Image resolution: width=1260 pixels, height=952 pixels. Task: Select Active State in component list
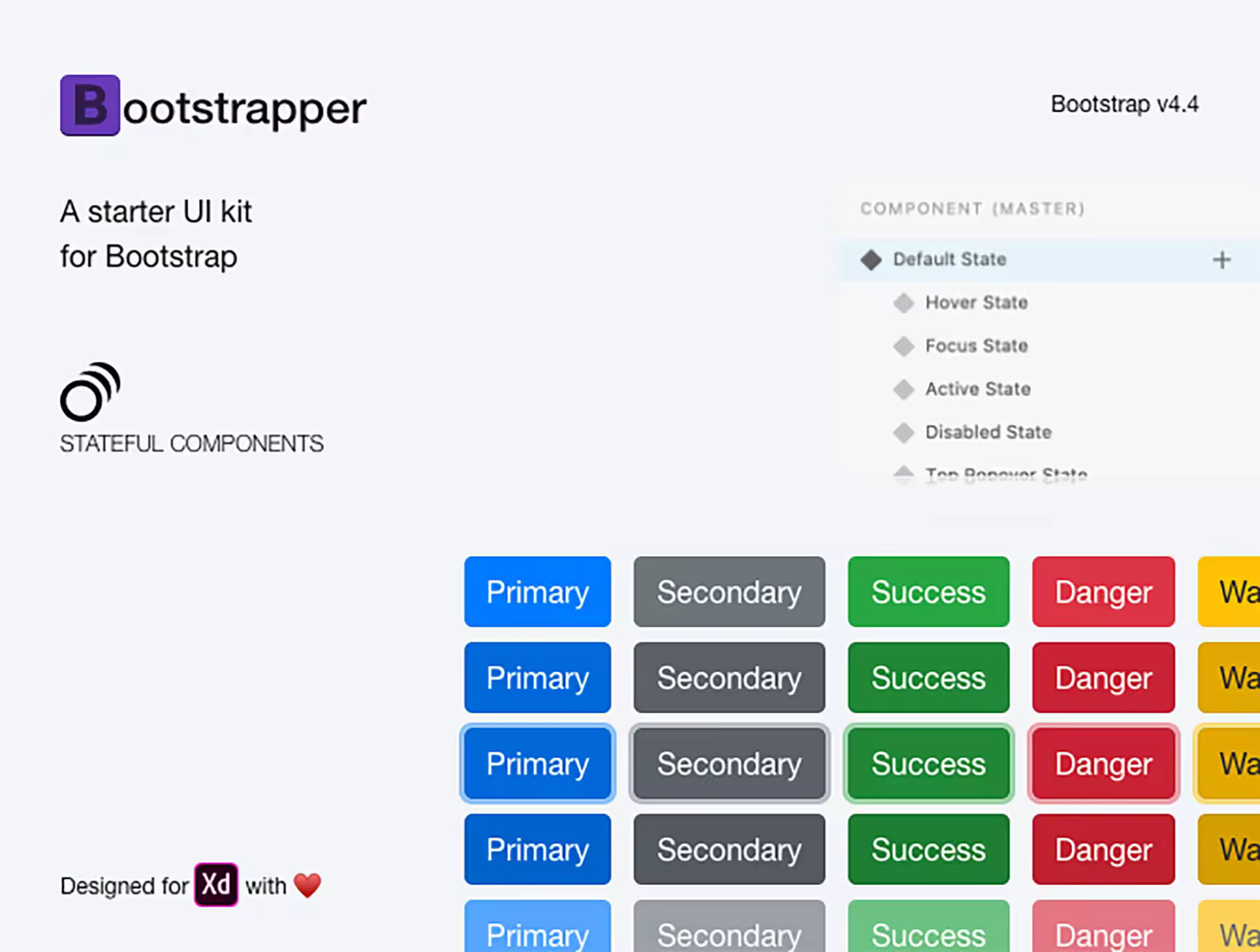[x=978, y=389]
